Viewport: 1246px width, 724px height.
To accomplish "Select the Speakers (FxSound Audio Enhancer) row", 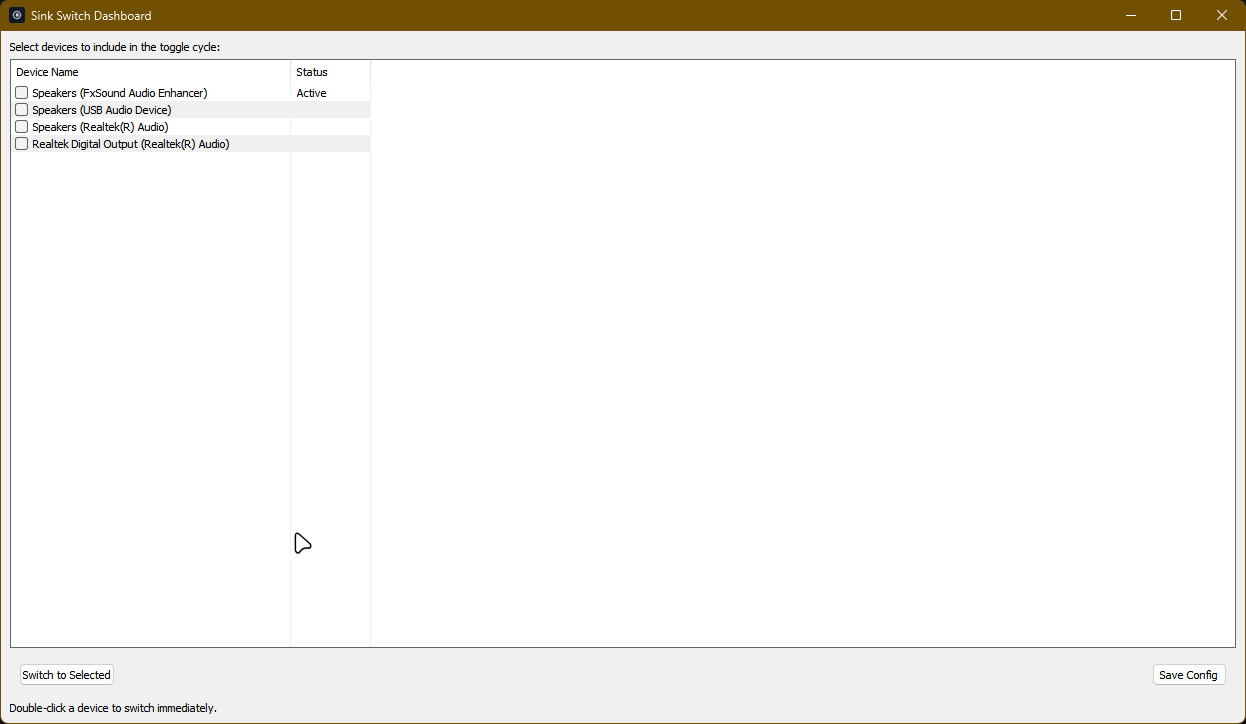I will pyautogui.click(x=120, y=92).
